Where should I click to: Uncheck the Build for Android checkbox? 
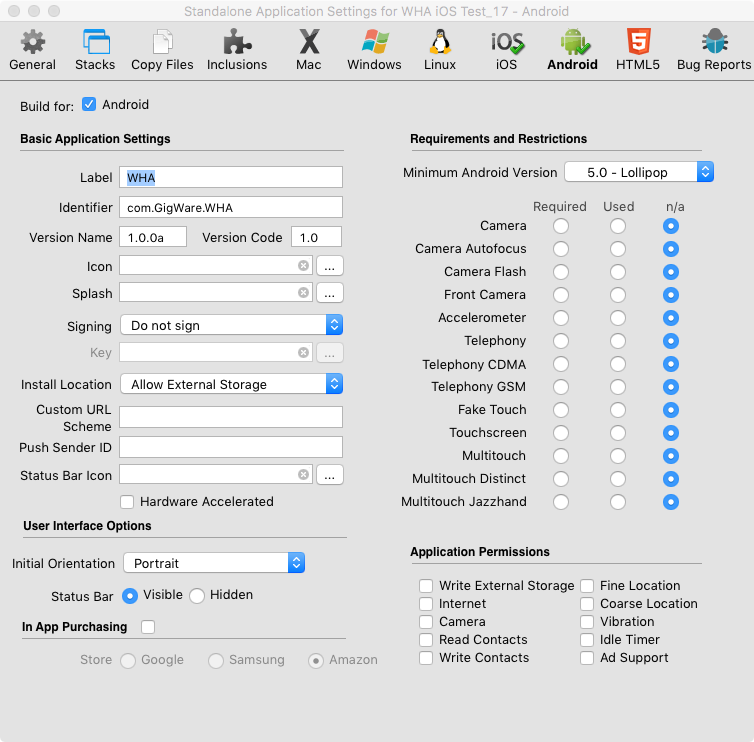tap(89, 105)
